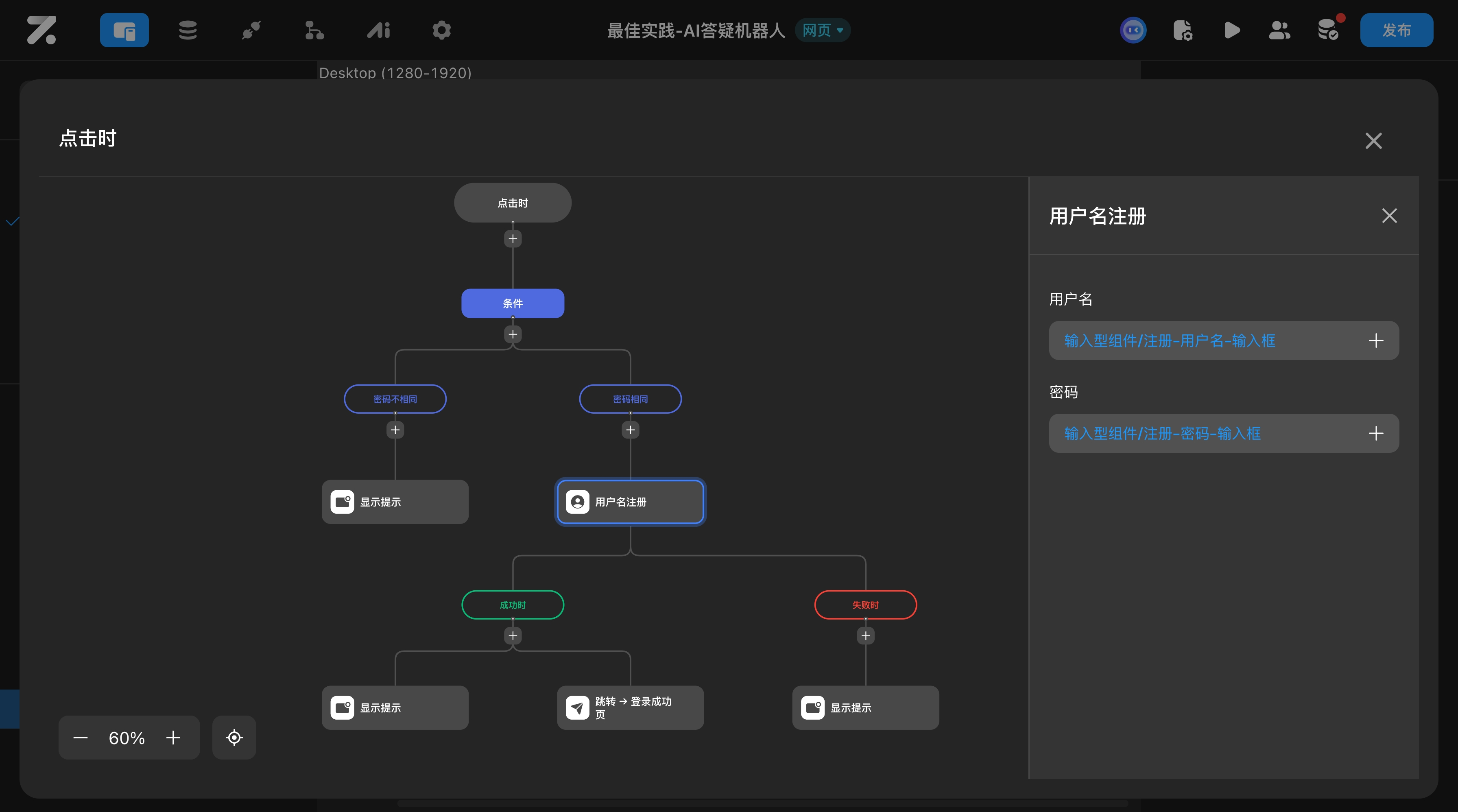Click the plus icon on 密码 field

click(1376, 433)
